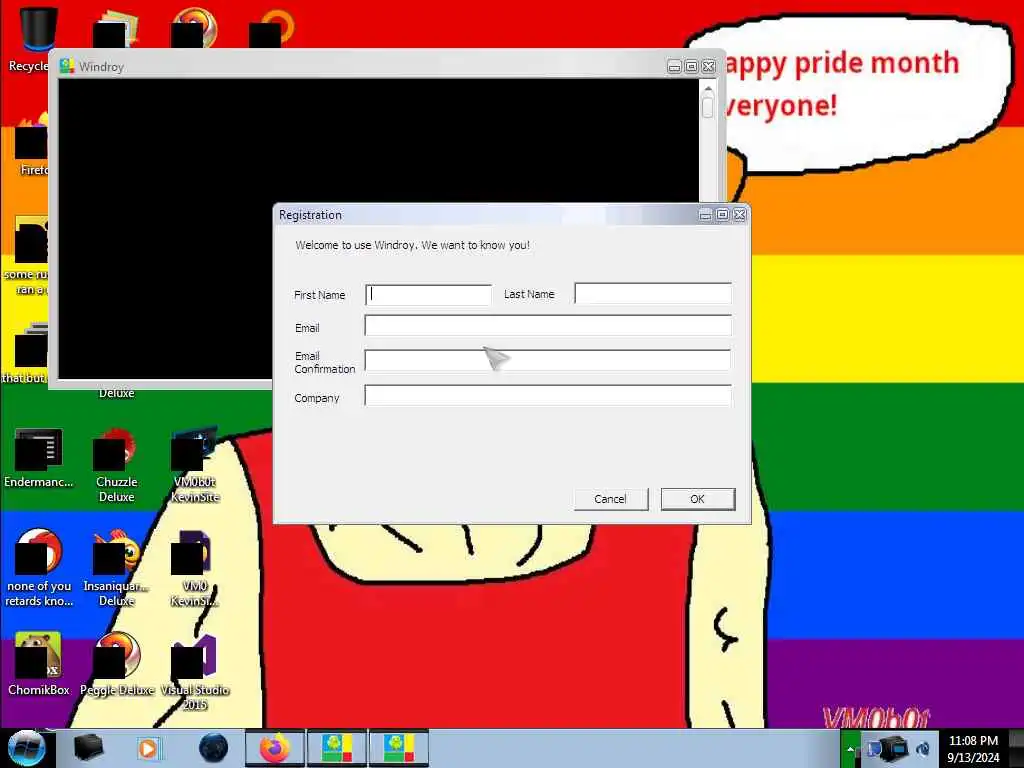
Task: Open Firefox from the taskbar
Action: pyautogui.click(x=274, y=748)
